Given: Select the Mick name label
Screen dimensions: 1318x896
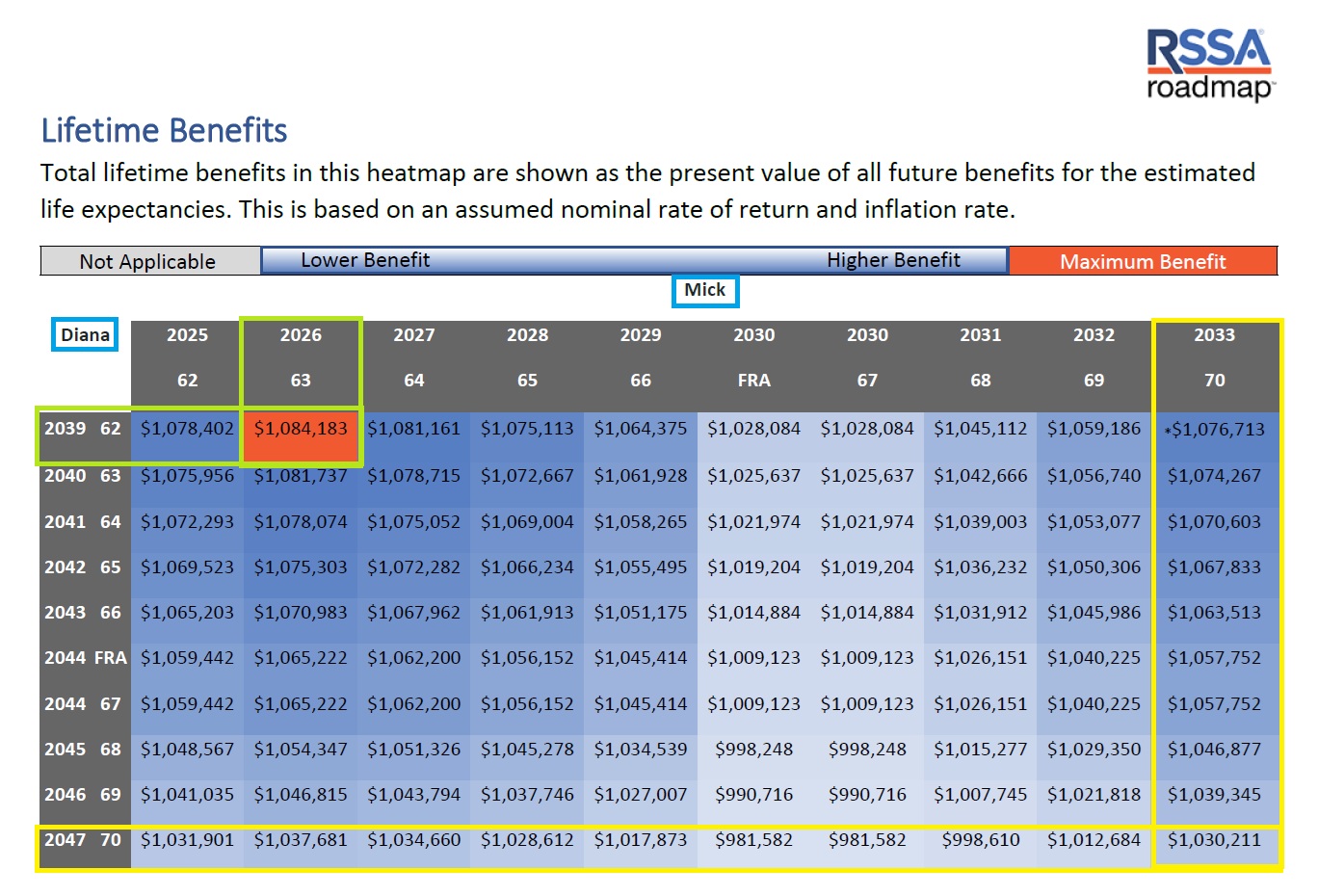Looking at the screenshot, I should 705,290.
